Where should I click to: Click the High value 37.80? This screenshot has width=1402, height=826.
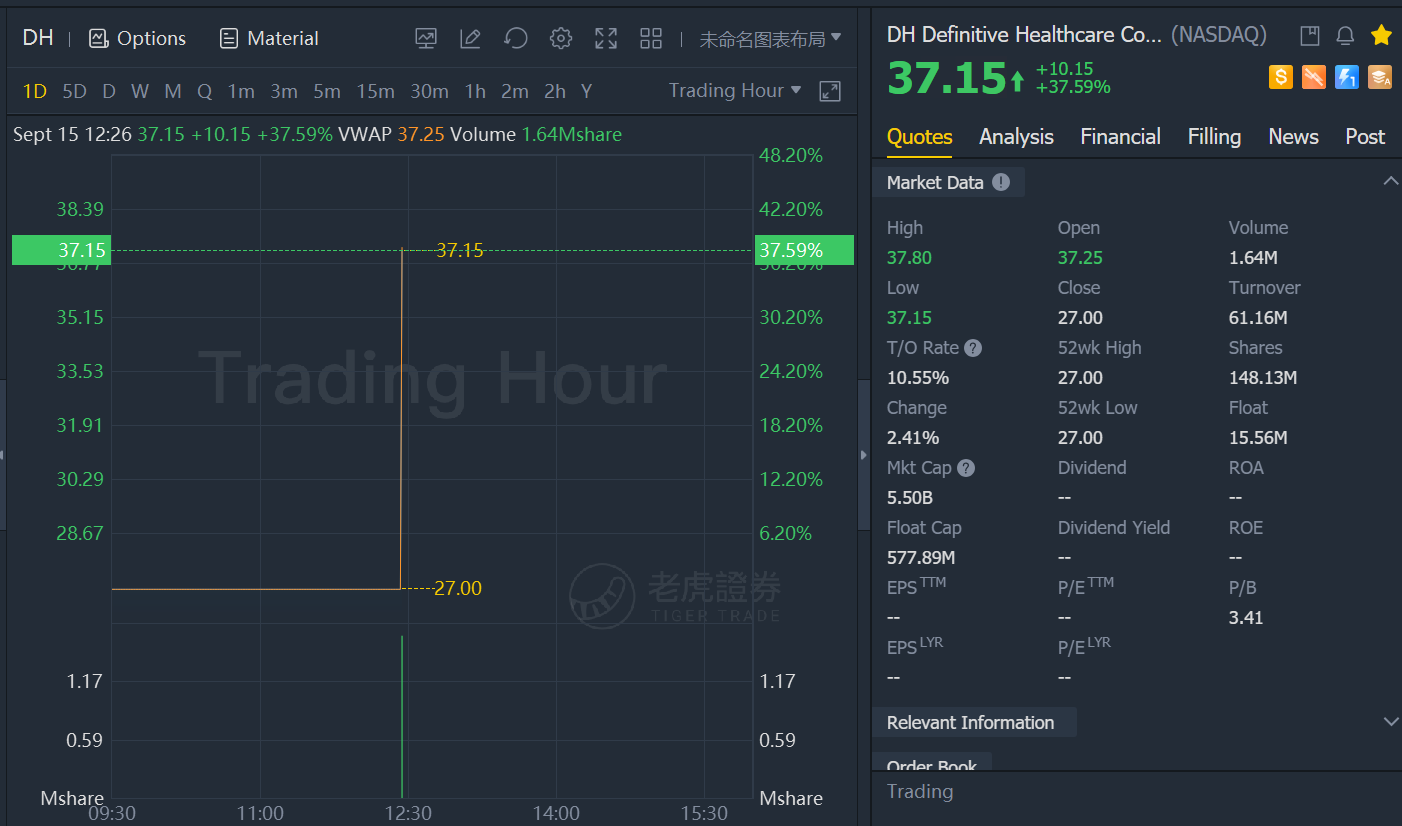[x=909, y=258]
